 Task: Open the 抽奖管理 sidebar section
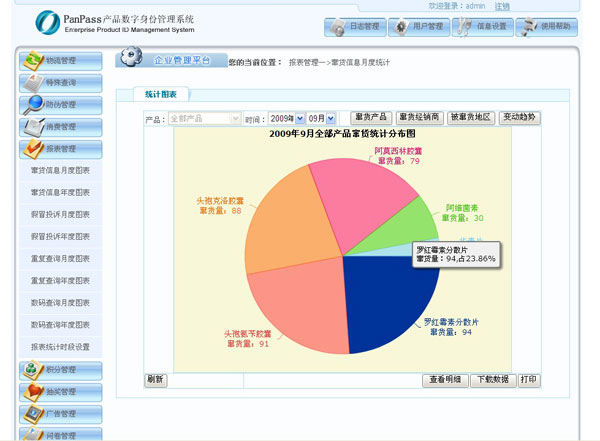tap(32, 392)
